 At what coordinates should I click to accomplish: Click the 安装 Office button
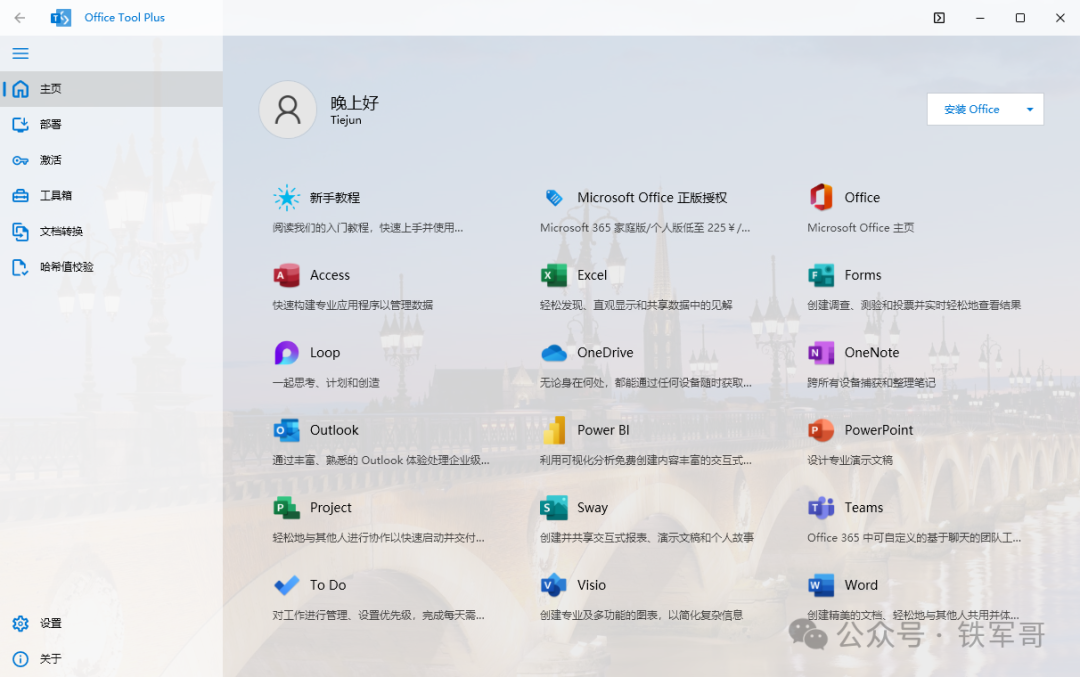[x=971, y=110]
